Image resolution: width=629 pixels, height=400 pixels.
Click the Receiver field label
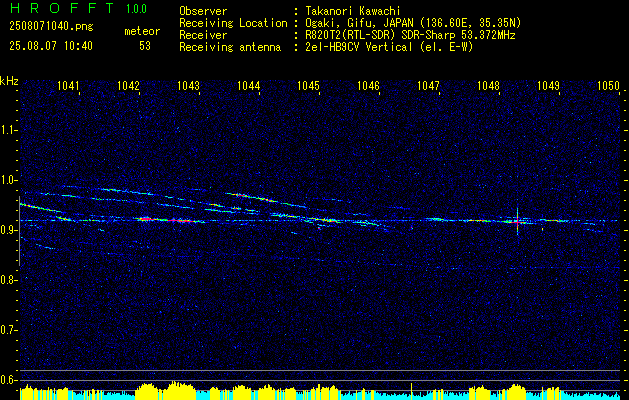point(203,35)
